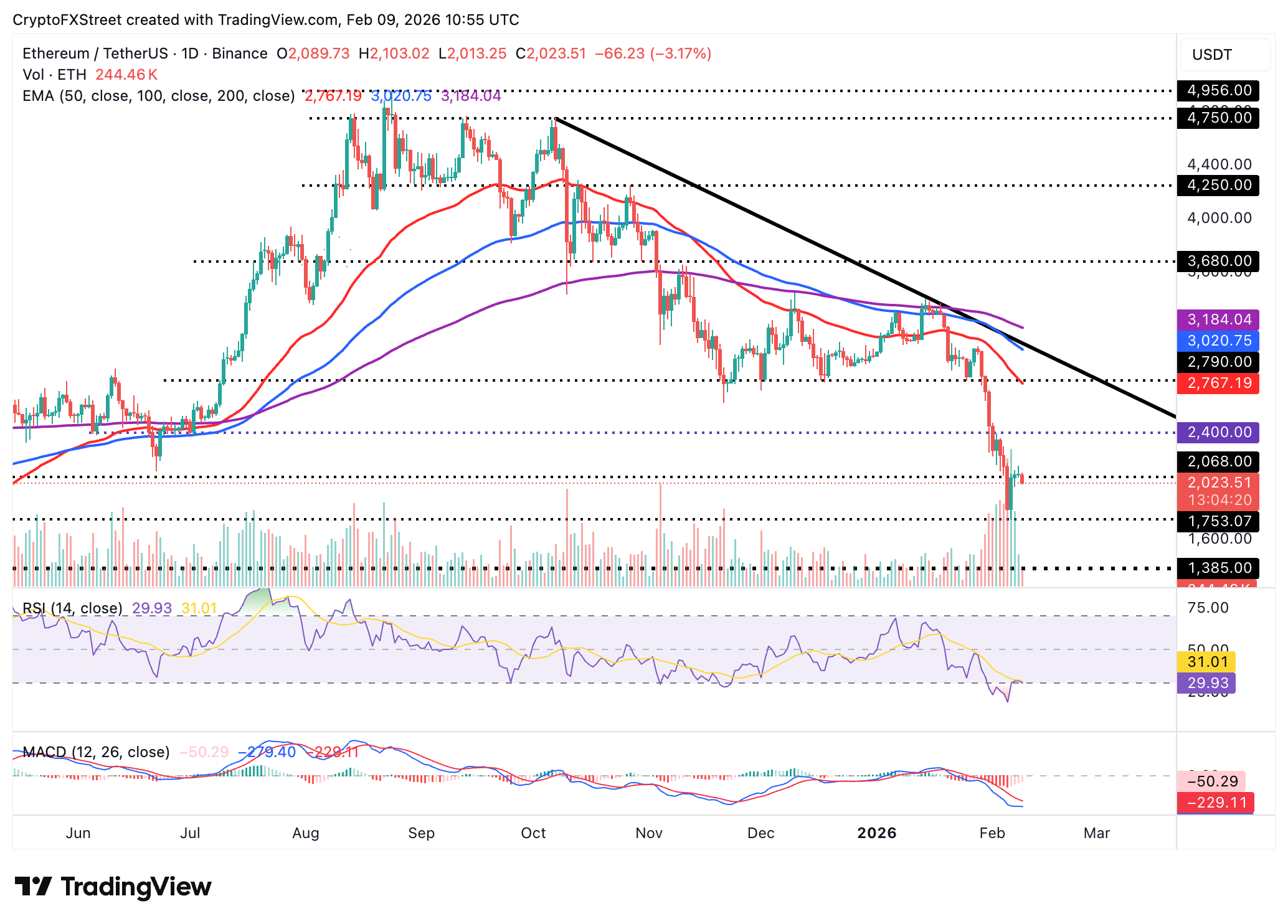Image resolution: width=1288 pixels, height=924 pixels.
Task: Click the 4,750.00 price level label
Action: pyautogui.click(x=1218, y=118)
